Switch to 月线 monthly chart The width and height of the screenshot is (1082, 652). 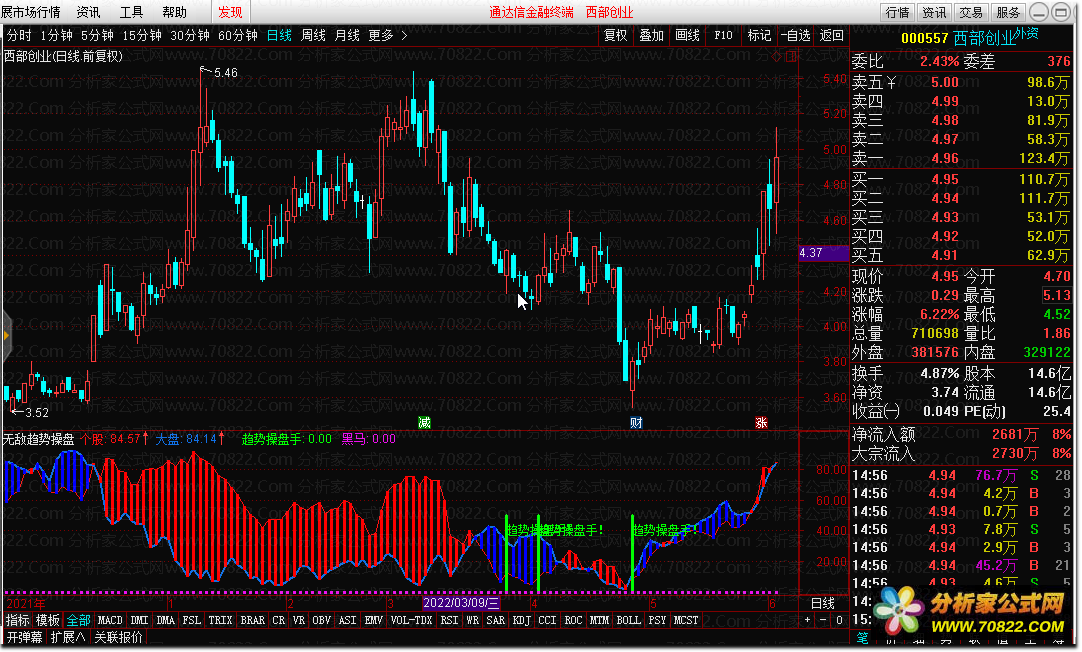[347, 35]
